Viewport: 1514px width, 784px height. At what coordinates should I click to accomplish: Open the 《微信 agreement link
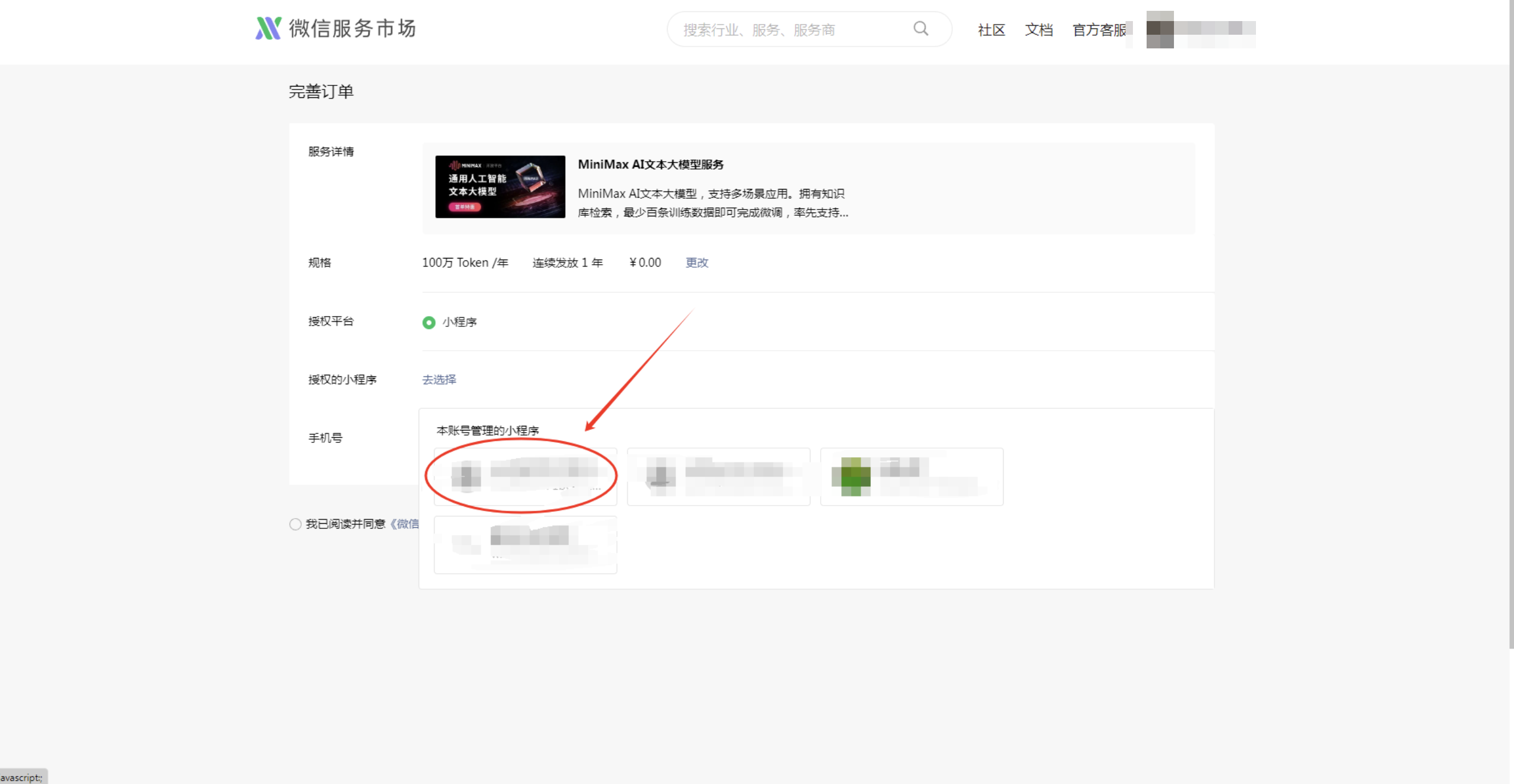[404, 524]
